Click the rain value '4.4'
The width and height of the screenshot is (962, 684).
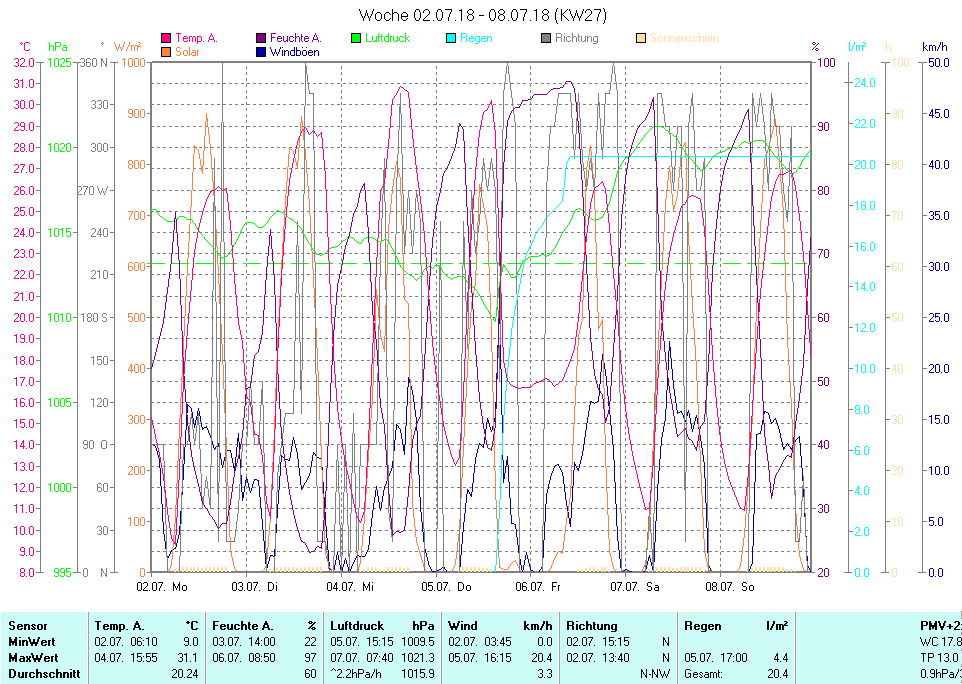click(780, 658)
